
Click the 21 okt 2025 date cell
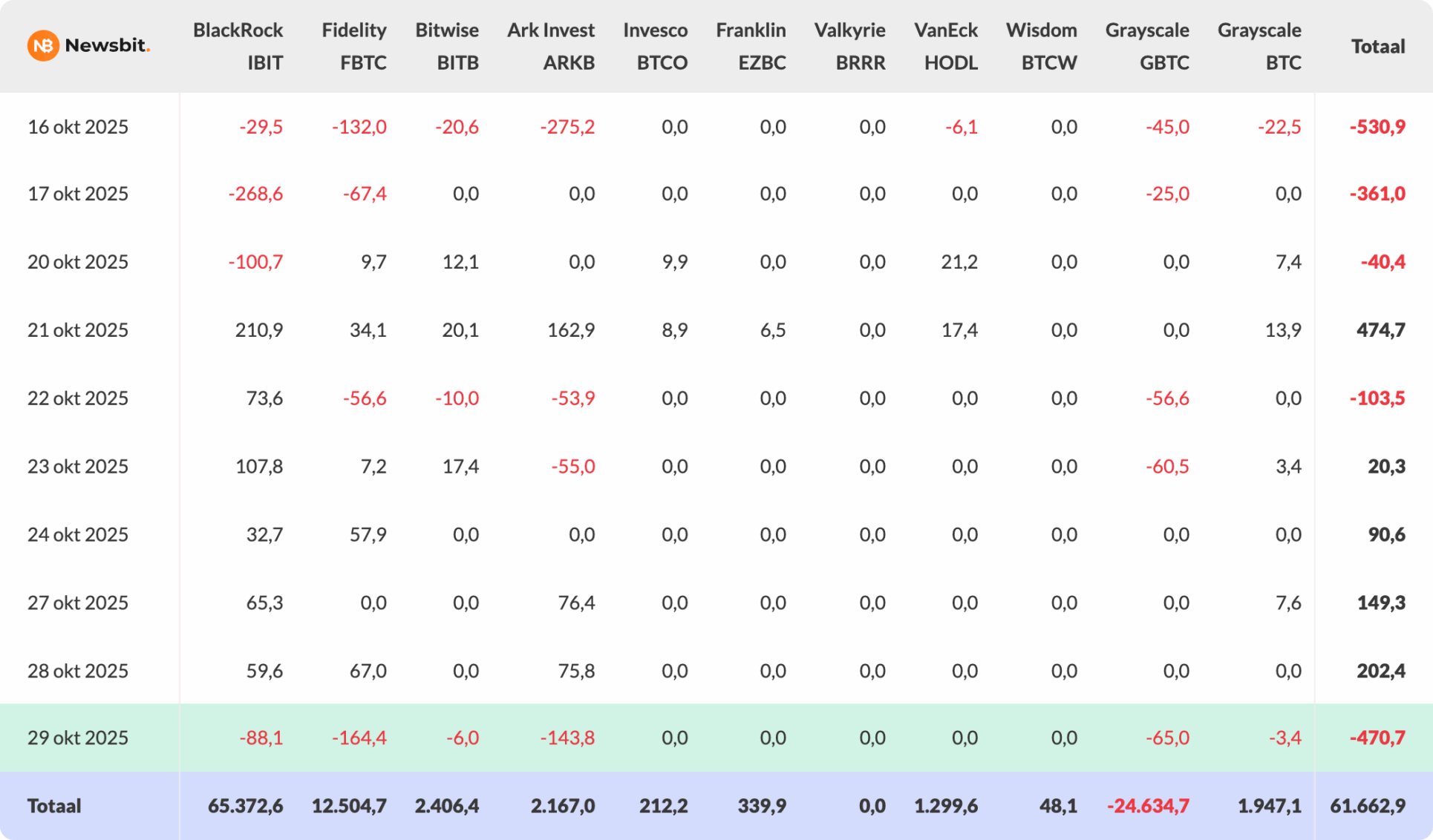78,330
